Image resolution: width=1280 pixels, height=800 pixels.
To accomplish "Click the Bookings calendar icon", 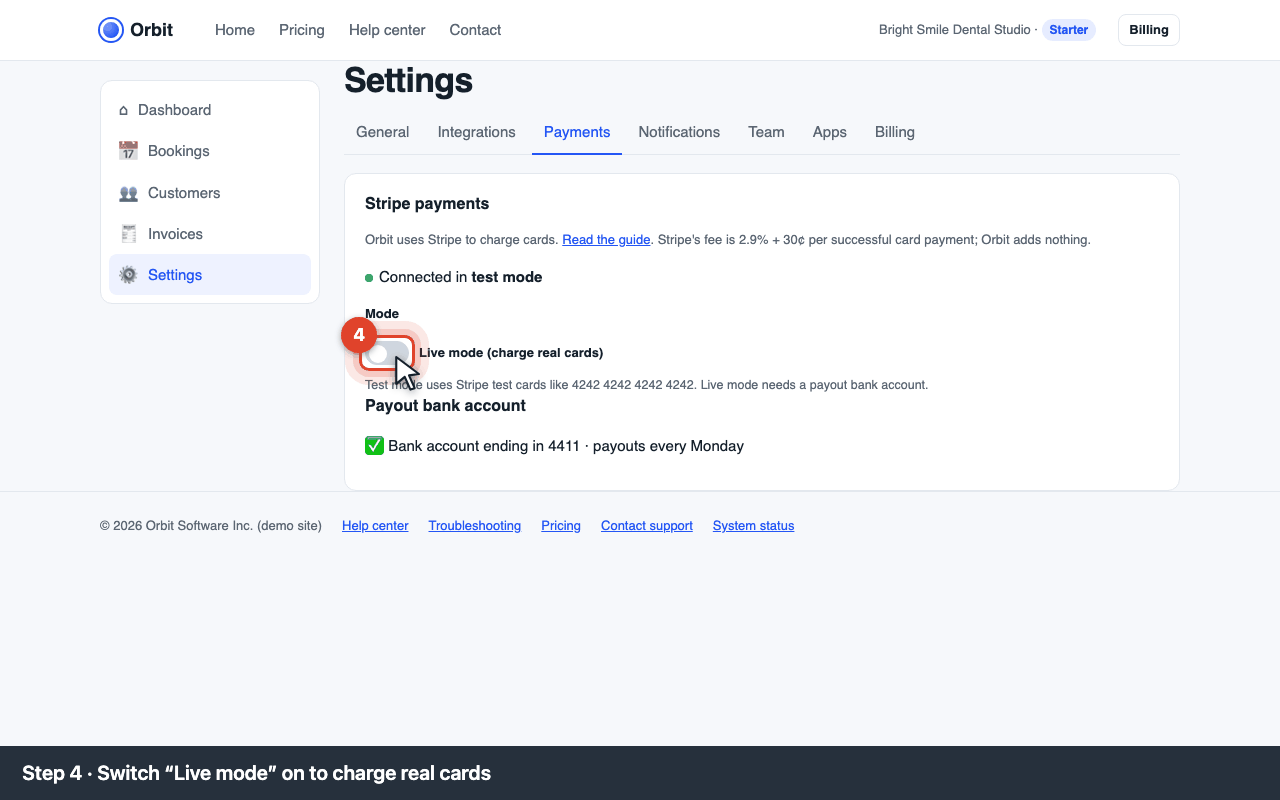I will point(128,151).
